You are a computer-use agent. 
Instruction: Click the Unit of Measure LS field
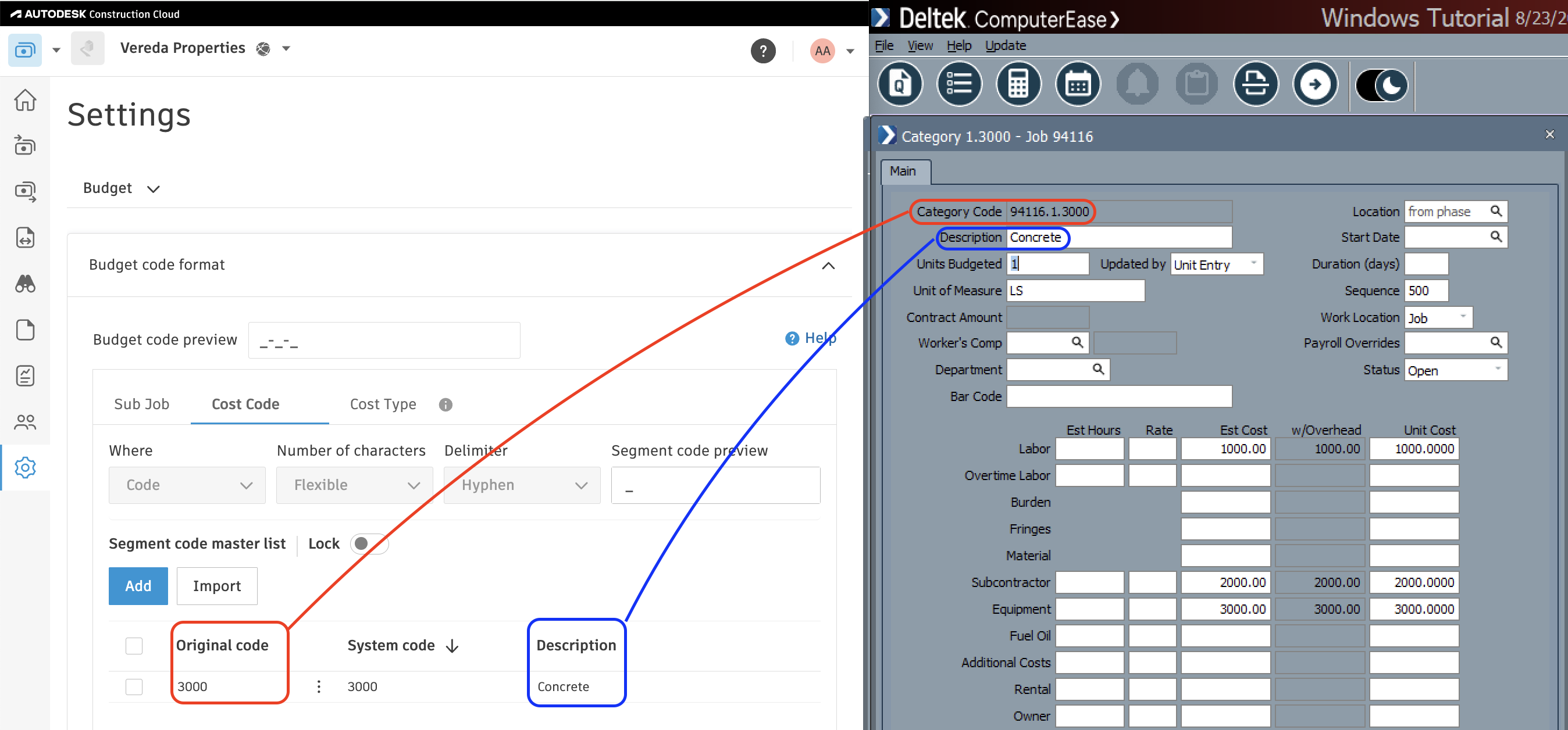(1075, 291)
